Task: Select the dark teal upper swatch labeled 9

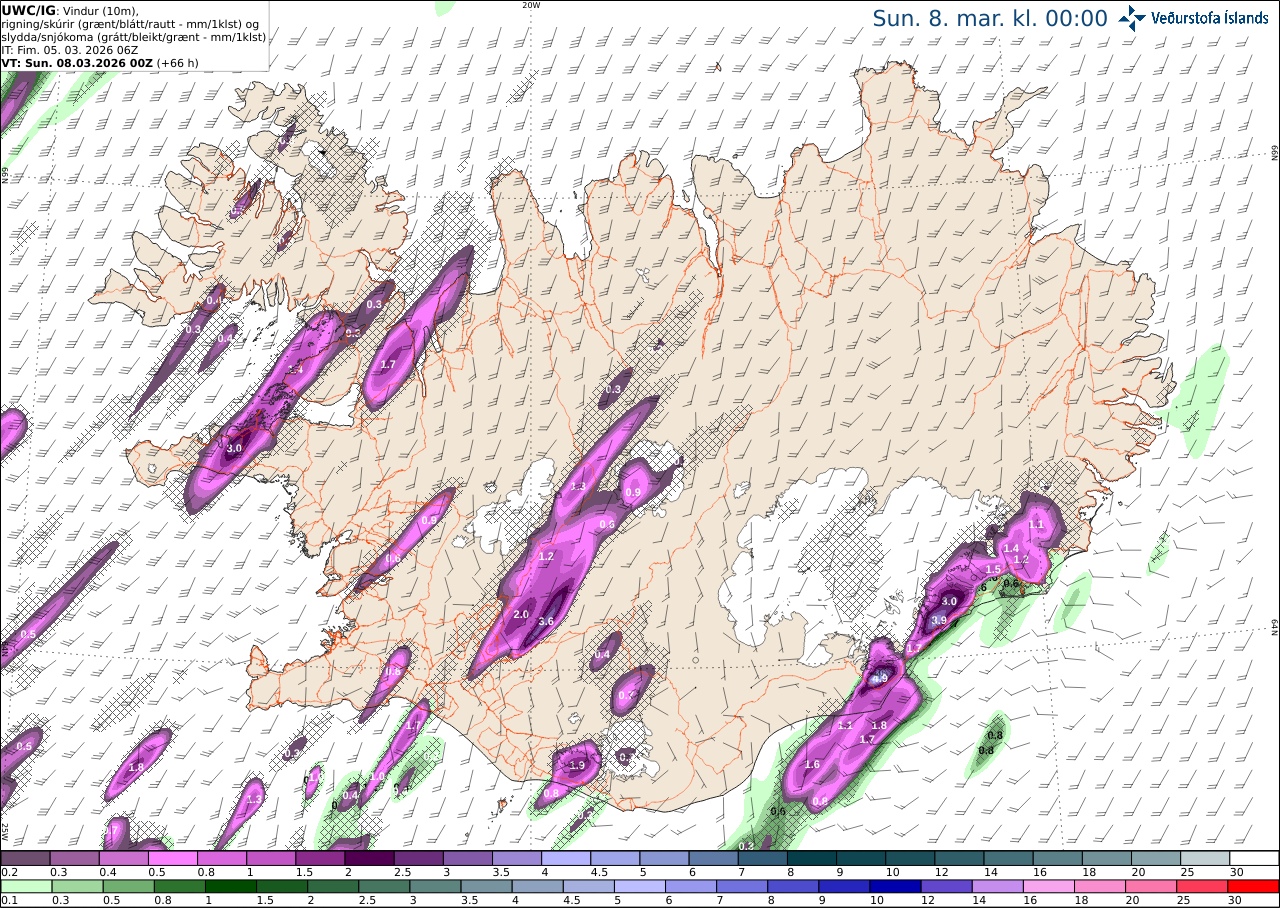Action: pos(861,858)
